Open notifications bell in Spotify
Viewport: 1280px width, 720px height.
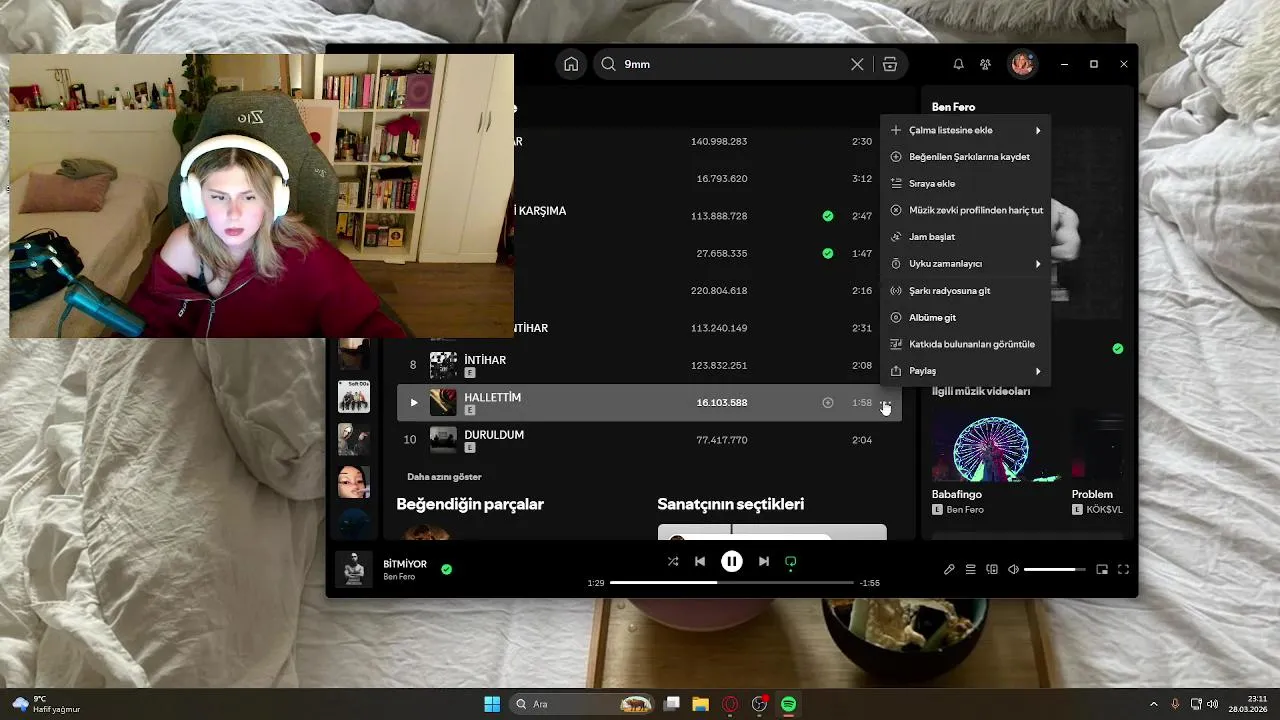tap(958, 64)
